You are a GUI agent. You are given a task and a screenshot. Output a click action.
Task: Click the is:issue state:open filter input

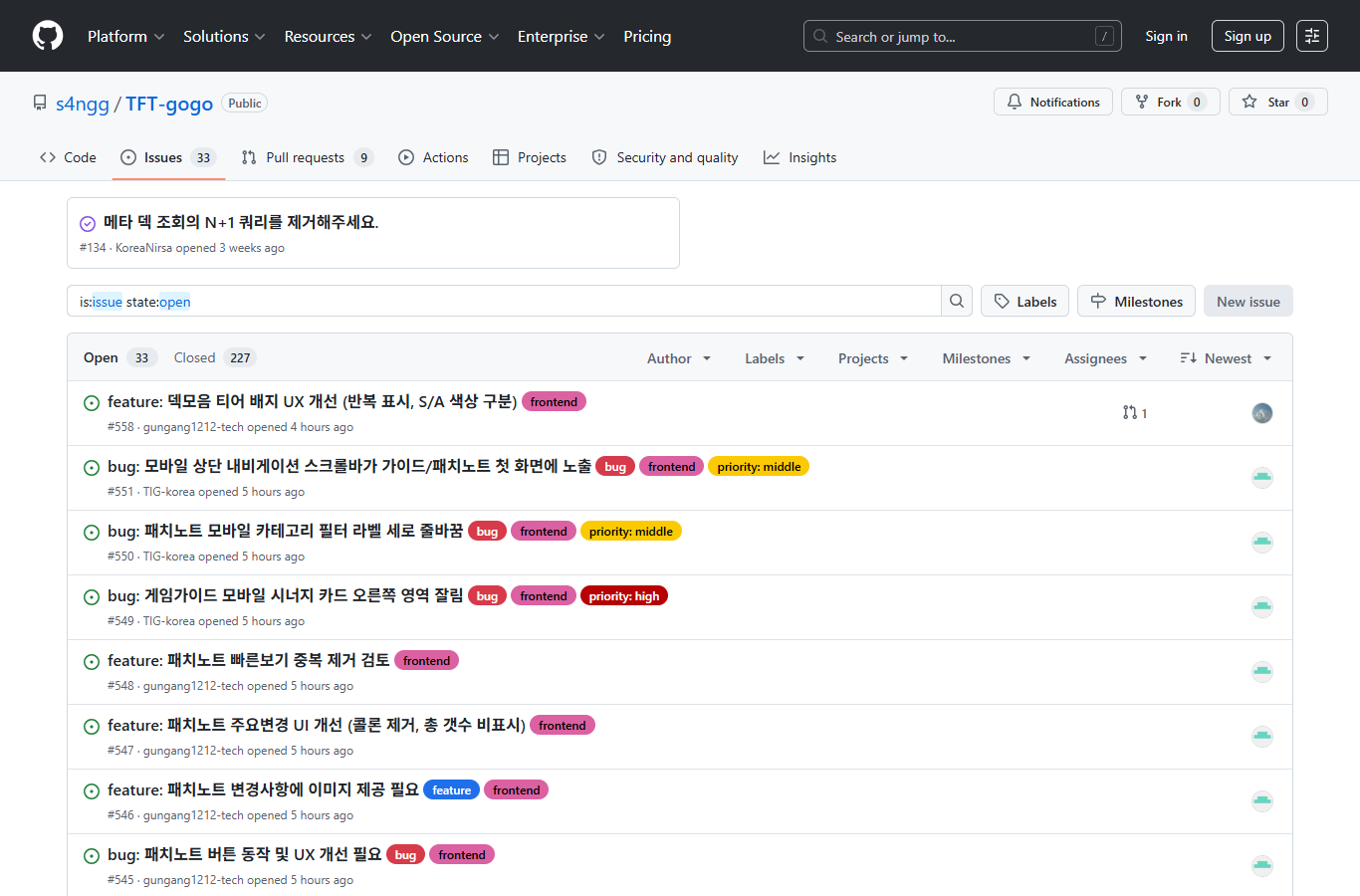(x=504, y=301)
